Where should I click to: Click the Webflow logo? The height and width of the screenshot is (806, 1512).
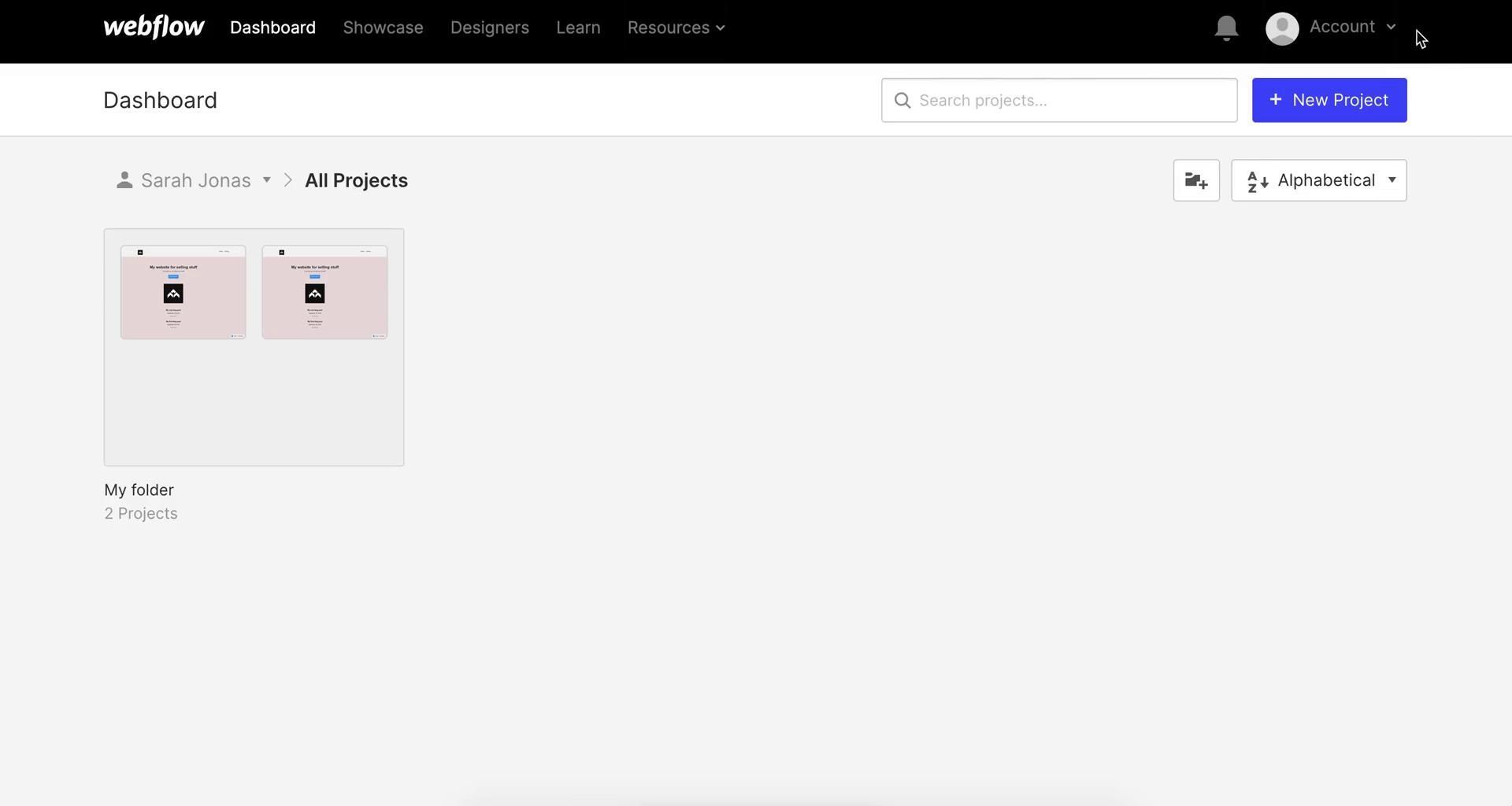[x=154, y=28]
